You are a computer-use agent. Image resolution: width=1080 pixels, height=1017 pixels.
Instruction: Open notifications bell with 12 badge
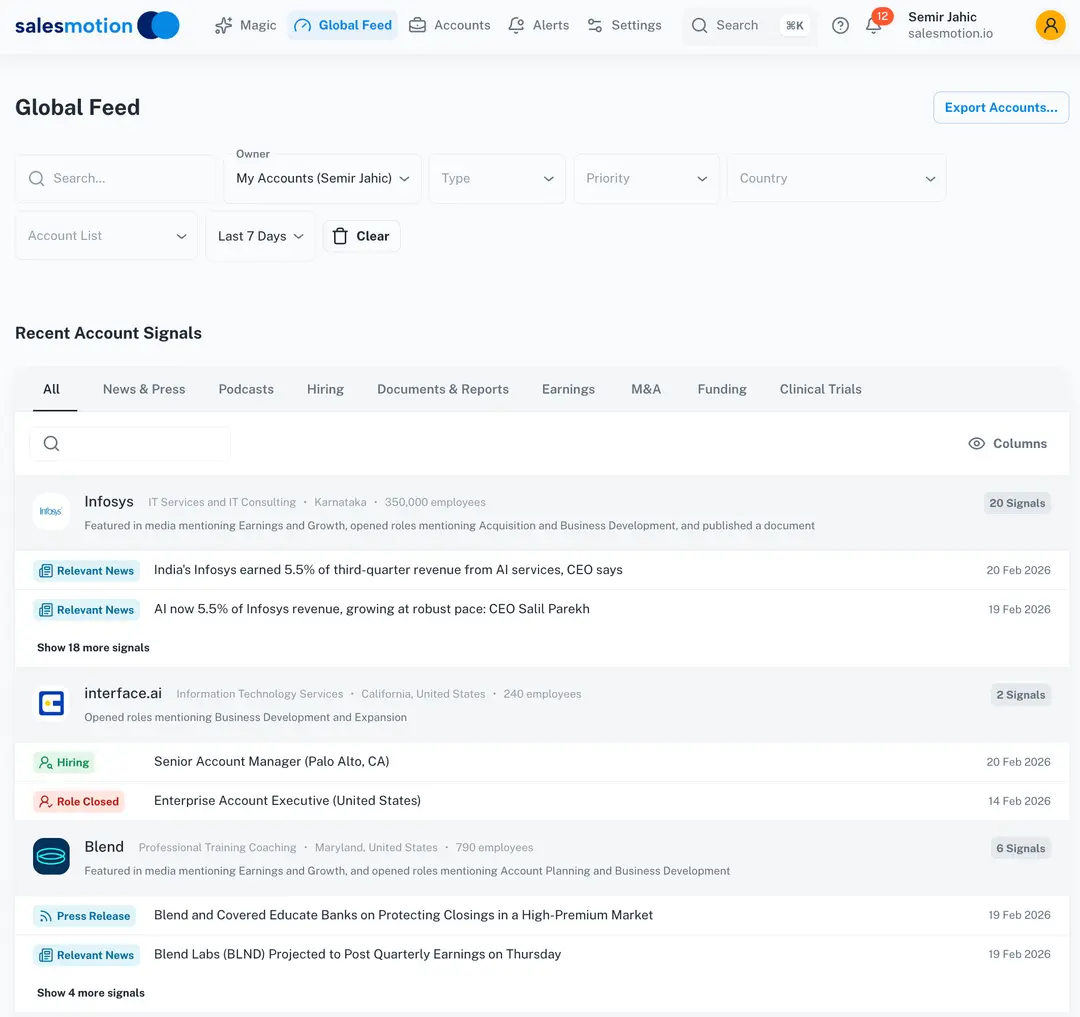click(875, 23)
